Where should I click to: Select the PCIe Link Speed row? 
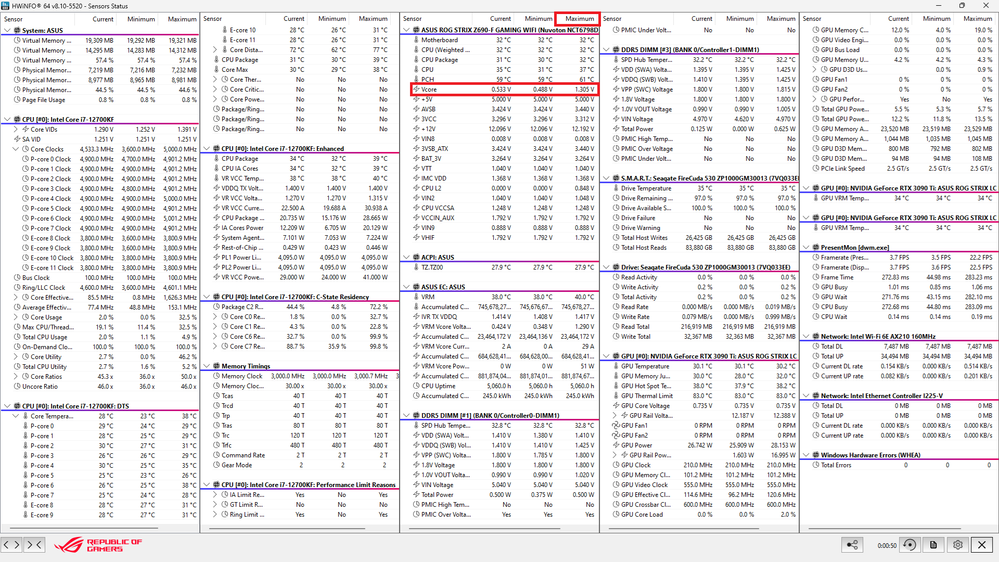pyautogui.click(x=900, y=169)
